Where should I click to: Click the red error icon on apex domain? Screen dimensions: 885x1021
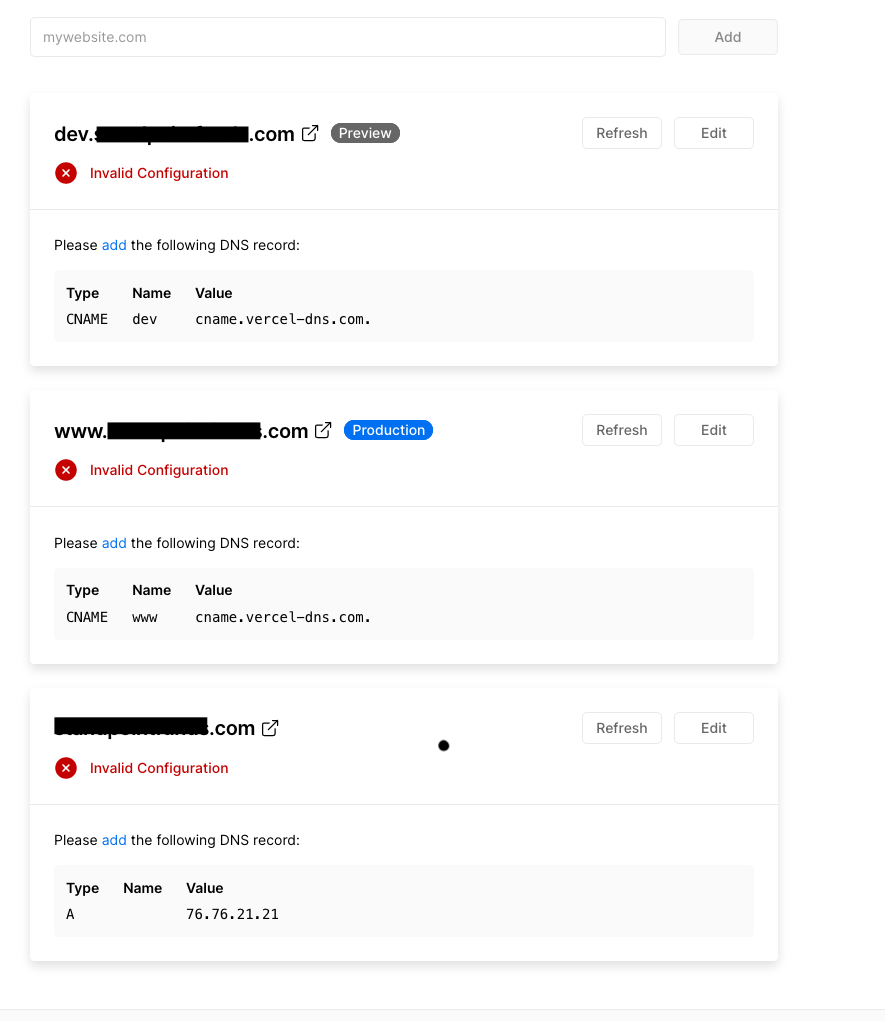click(x=66, y=768)
